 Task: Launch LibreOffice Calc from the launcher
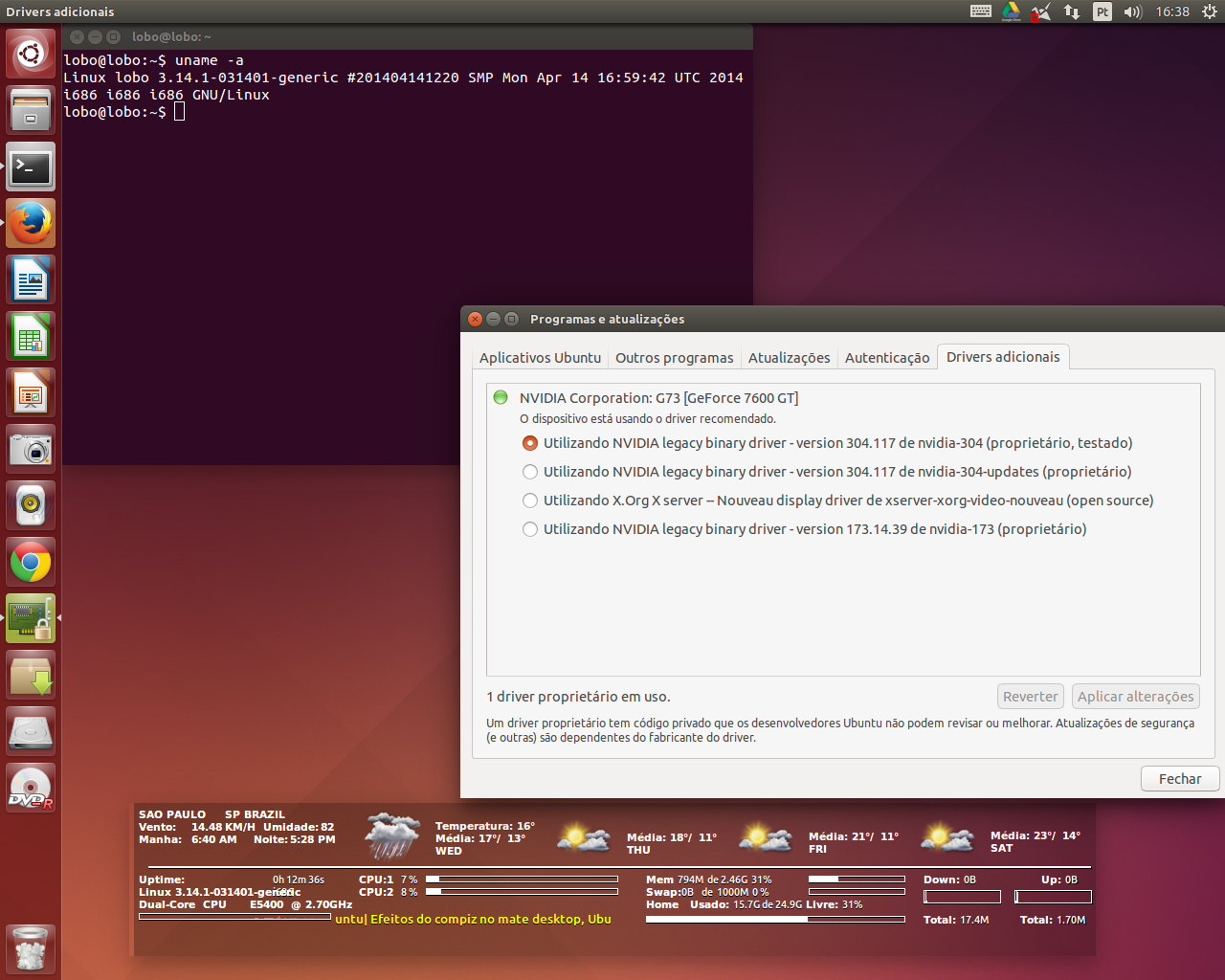click(x=31, y=335)
